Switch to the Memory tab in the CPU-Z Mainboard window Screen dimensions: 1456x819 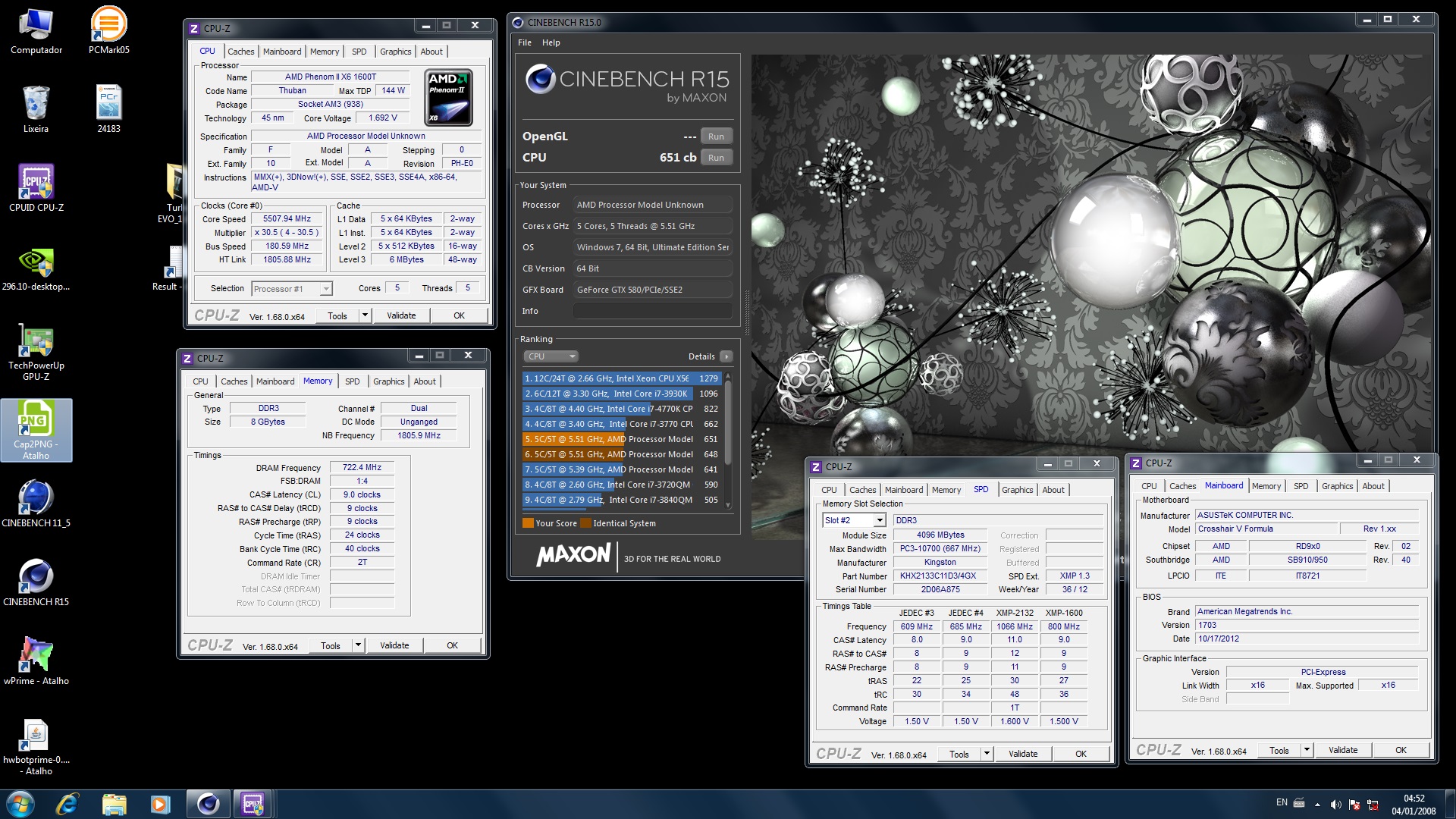1266,486
